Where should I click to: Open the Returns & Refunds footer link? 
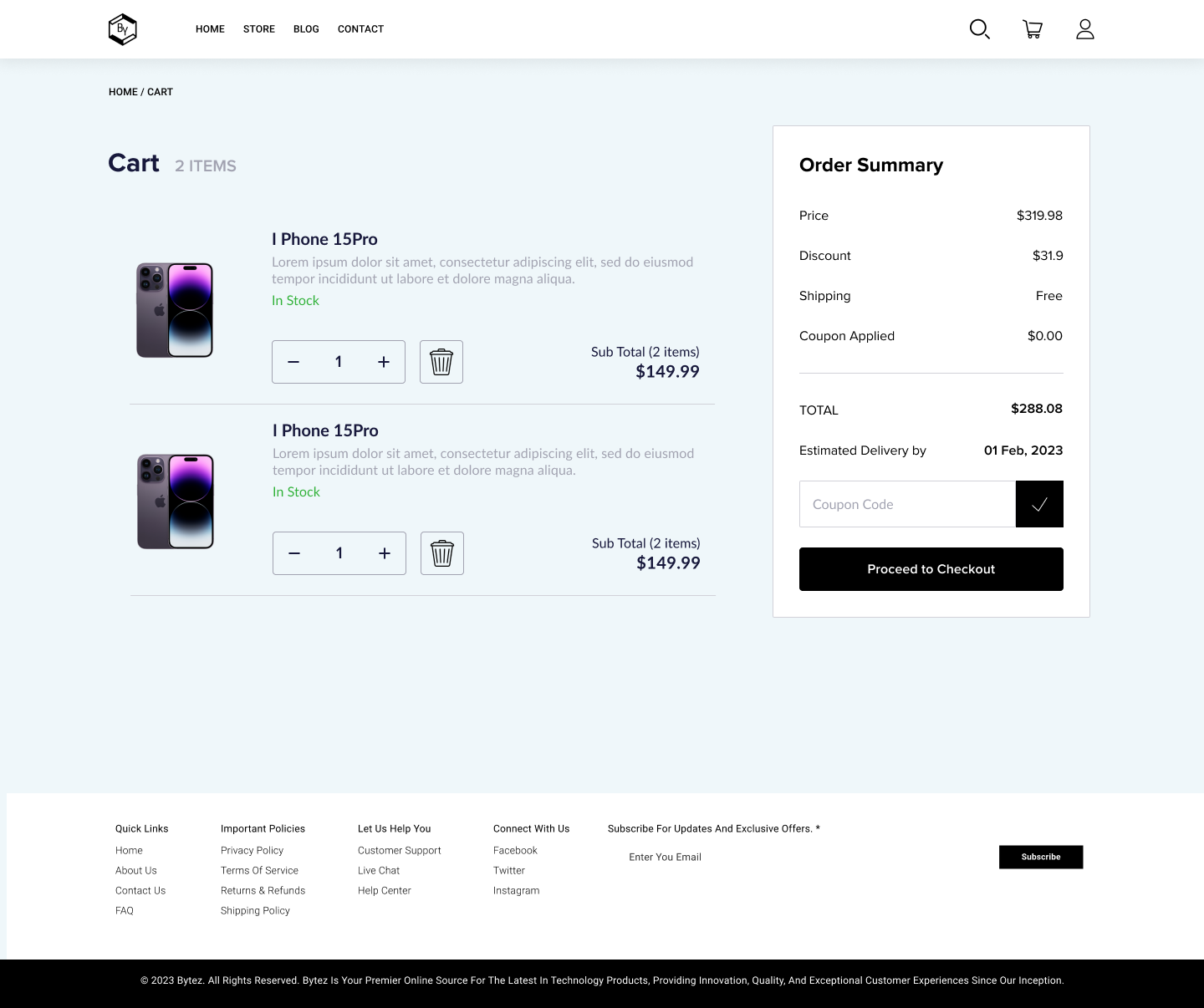tap(263, 890)
